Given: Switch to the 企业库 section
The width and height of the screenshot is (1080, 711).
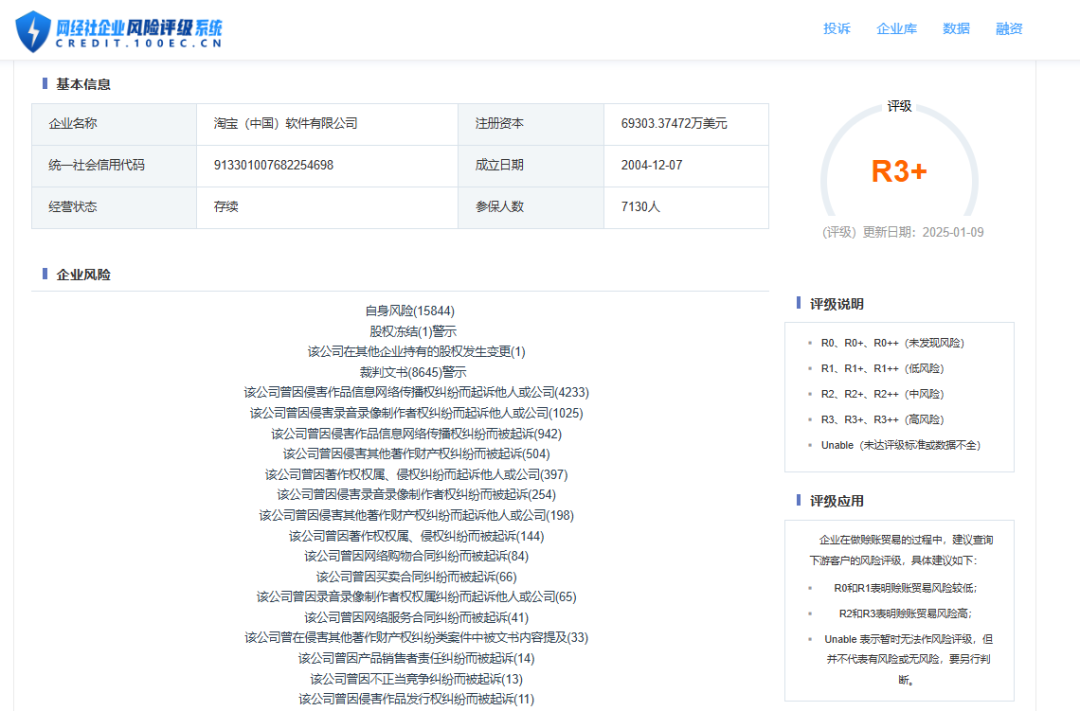Looking at the screenshot, I should [x=897, y=29].
